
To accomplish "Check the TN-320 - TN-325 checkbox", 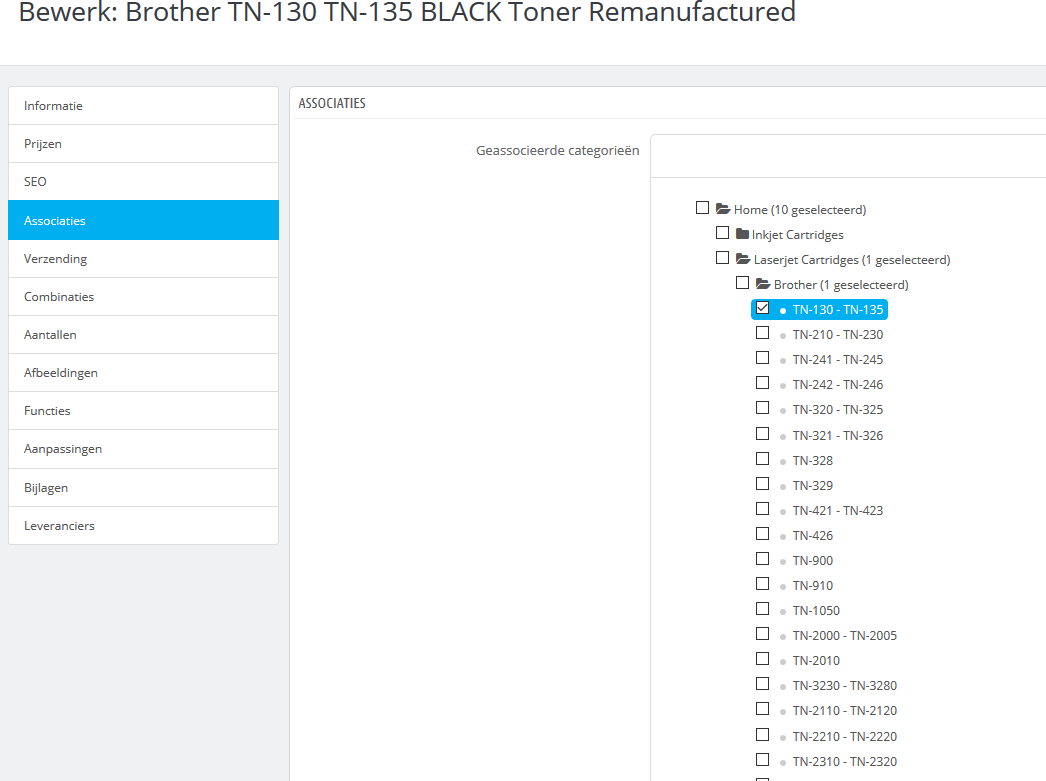I will coord(762,408).
